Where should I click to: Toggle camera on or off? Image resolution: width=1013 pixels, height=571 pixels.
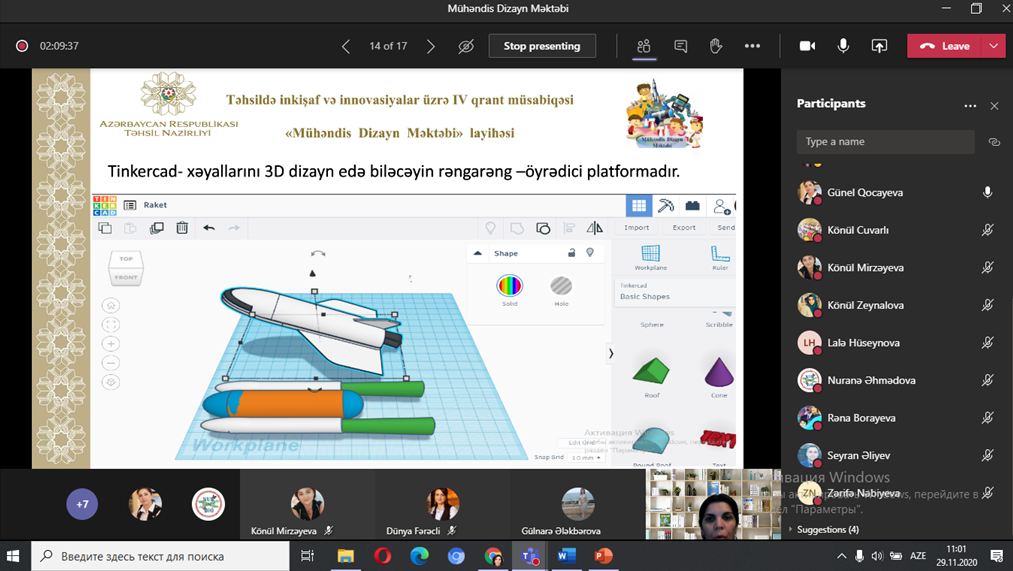point(807,47)
